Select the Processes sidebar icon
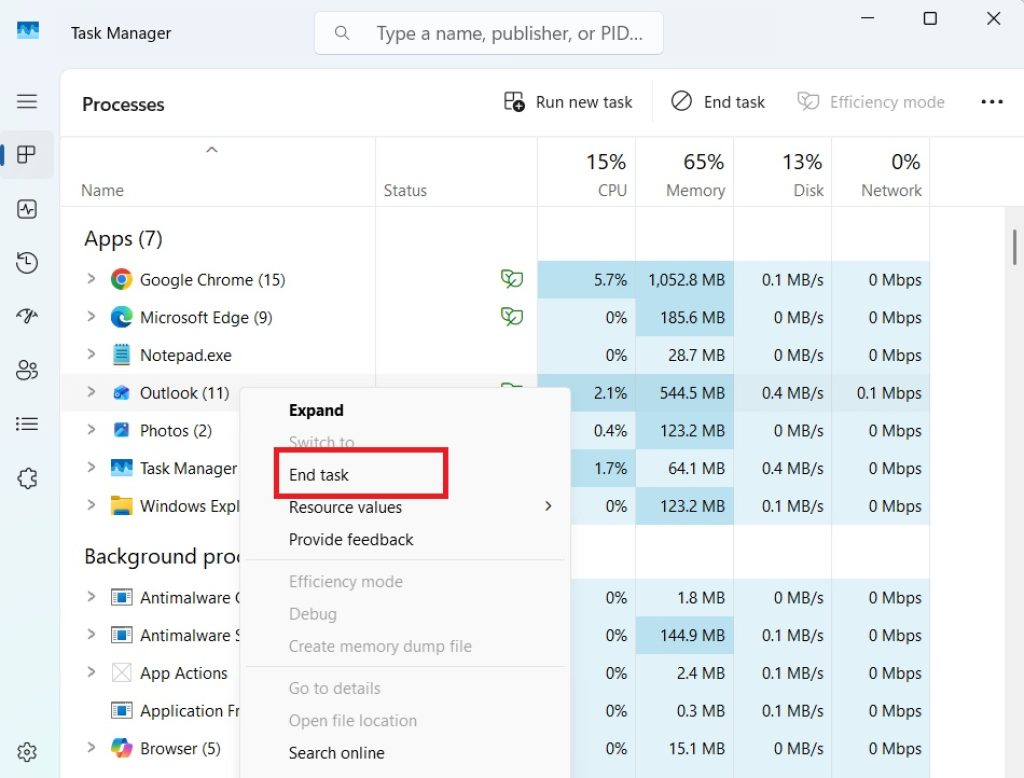The height and width of the screenshot is (778, 1024). click(x=27, y=155)
